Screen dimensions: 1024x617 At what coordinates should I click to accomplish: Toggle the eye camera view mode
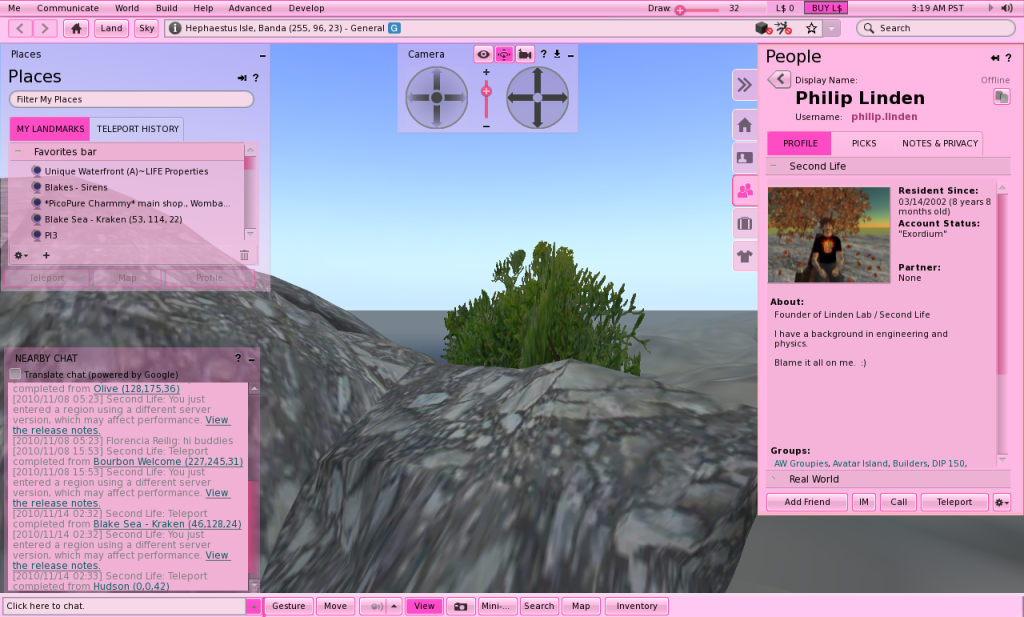(483, 54)
